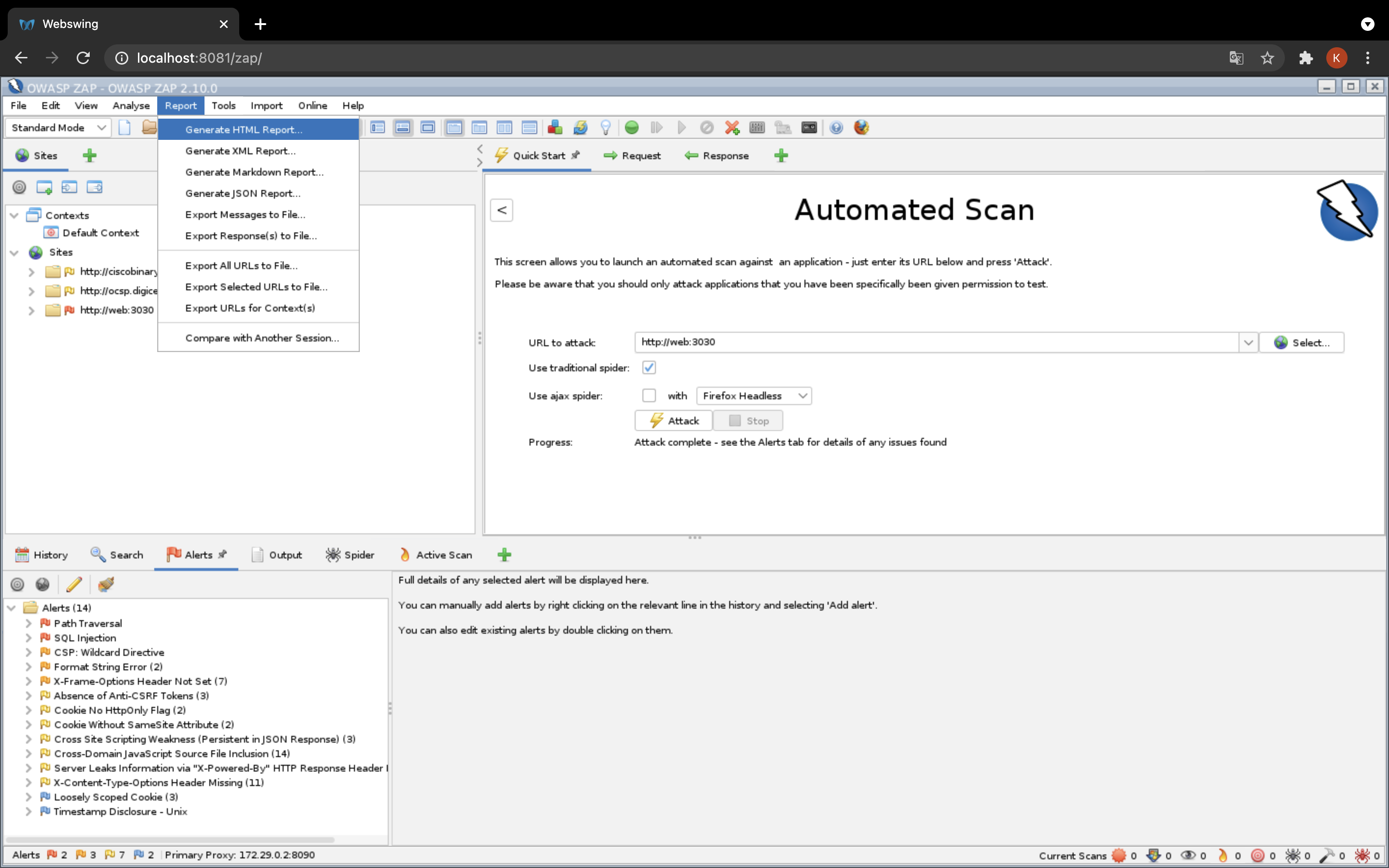The width and height of the screenshot is (1389, 868).
Task: Click the pencil edit alert icon
Action: [74, 584]
